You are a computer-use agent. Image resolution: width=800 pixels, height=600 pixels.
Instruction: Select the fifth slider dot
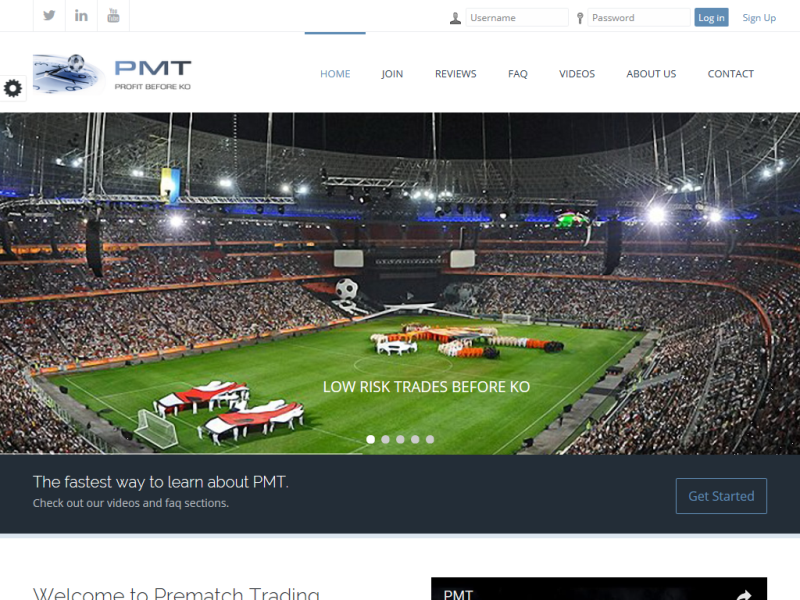(430, 439)
